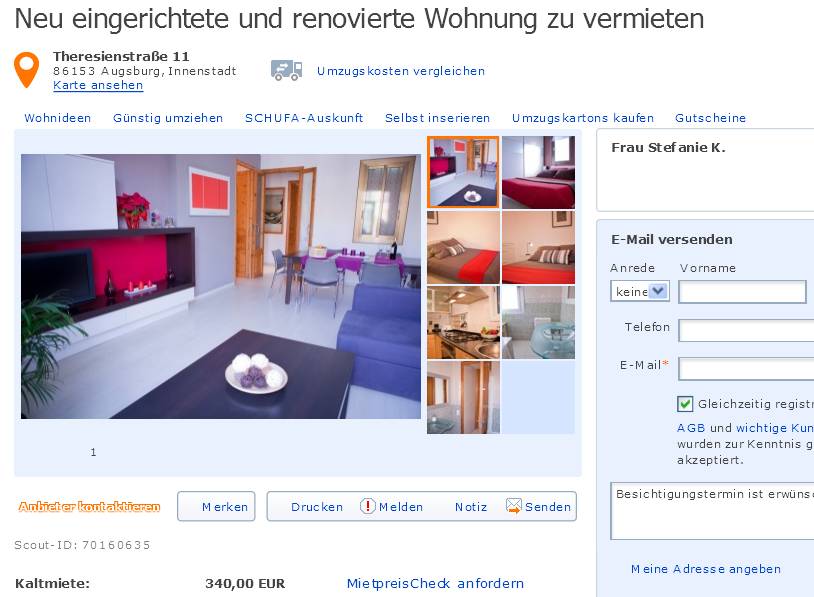Open the dark red bed thumbnail
814x597 pixels.
point(538,172)
